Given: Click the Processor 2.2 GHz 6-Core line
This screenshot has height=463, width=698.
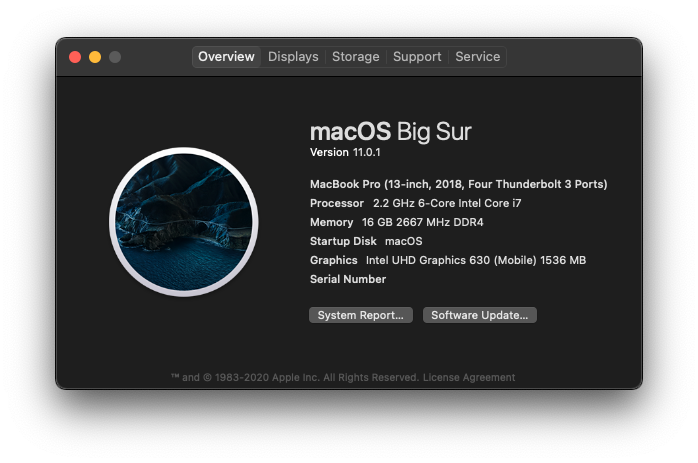Looking at the screenshot, I should pyautogui.click(x=415, y=203).
